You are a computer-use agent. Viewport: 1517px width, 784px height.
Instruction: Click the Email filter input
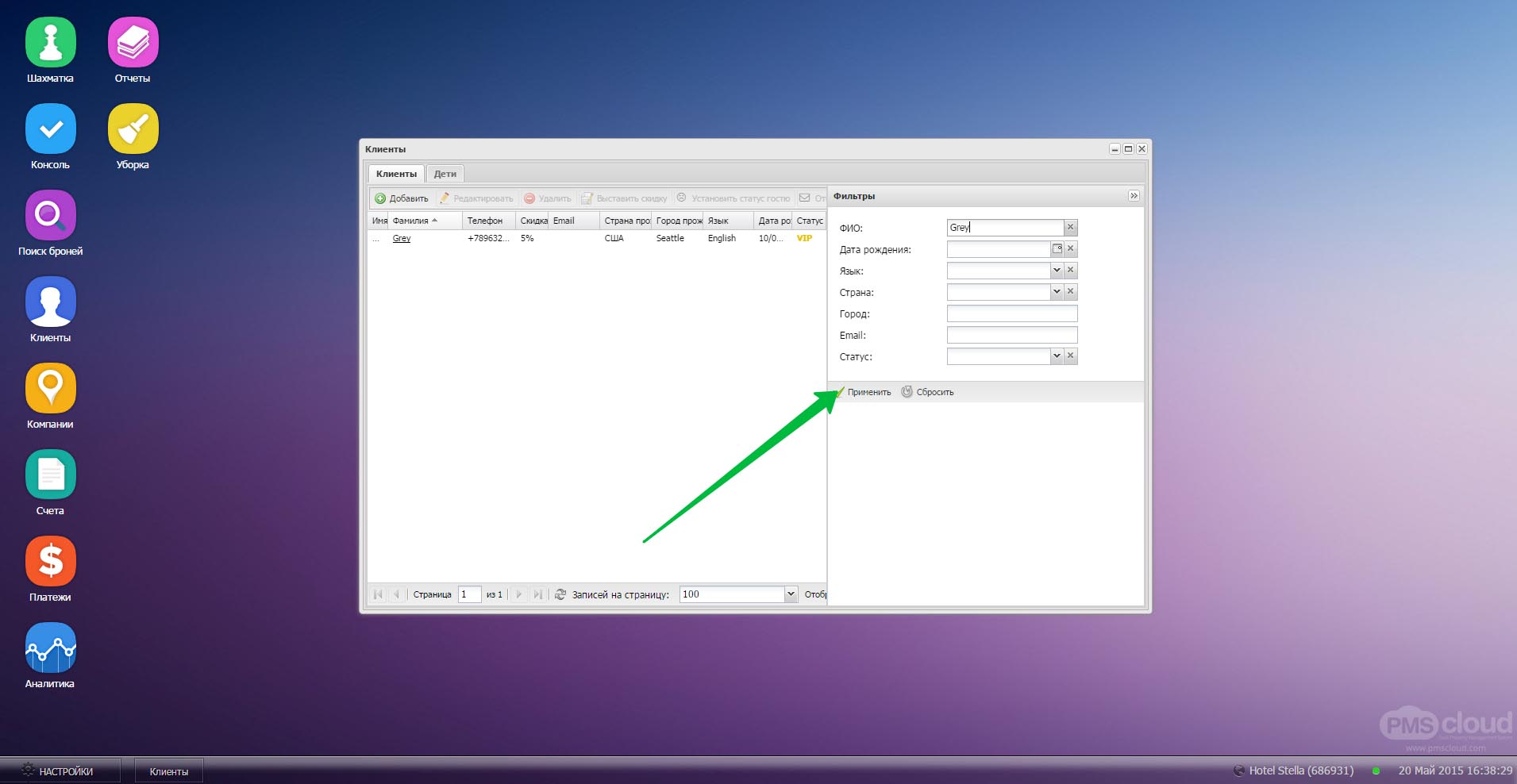(x=1012, y=335)
